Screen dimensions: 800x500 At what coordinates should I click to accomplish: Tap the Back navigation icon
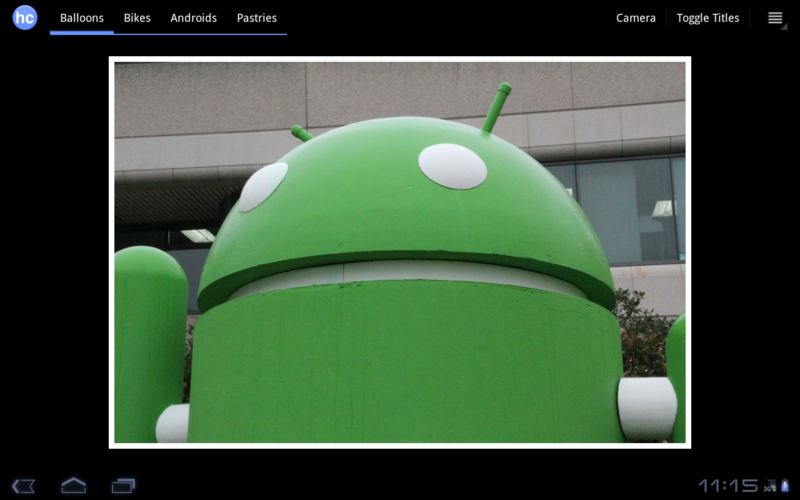pyautogui.click(x=23, y=485)
